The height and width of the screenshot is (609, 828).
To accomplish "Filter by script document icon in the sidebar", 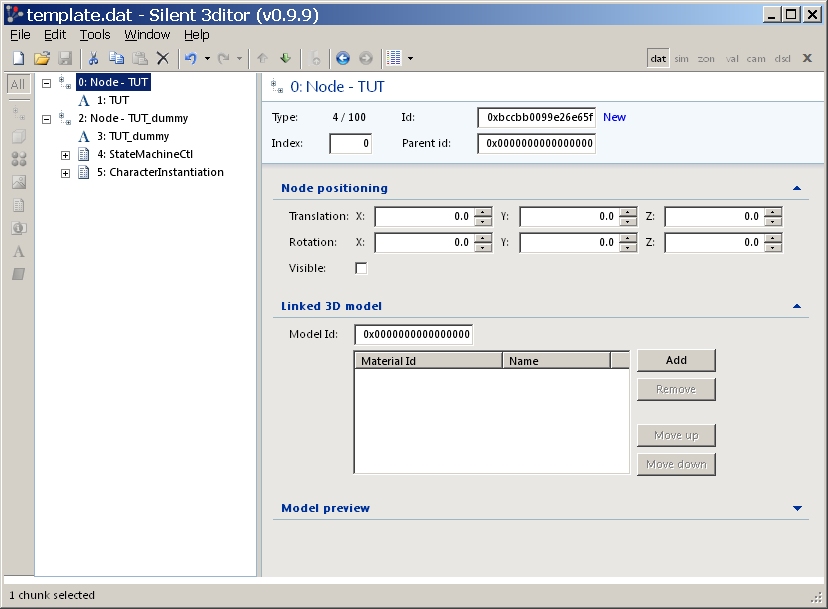I will click(x=18, y=205).
